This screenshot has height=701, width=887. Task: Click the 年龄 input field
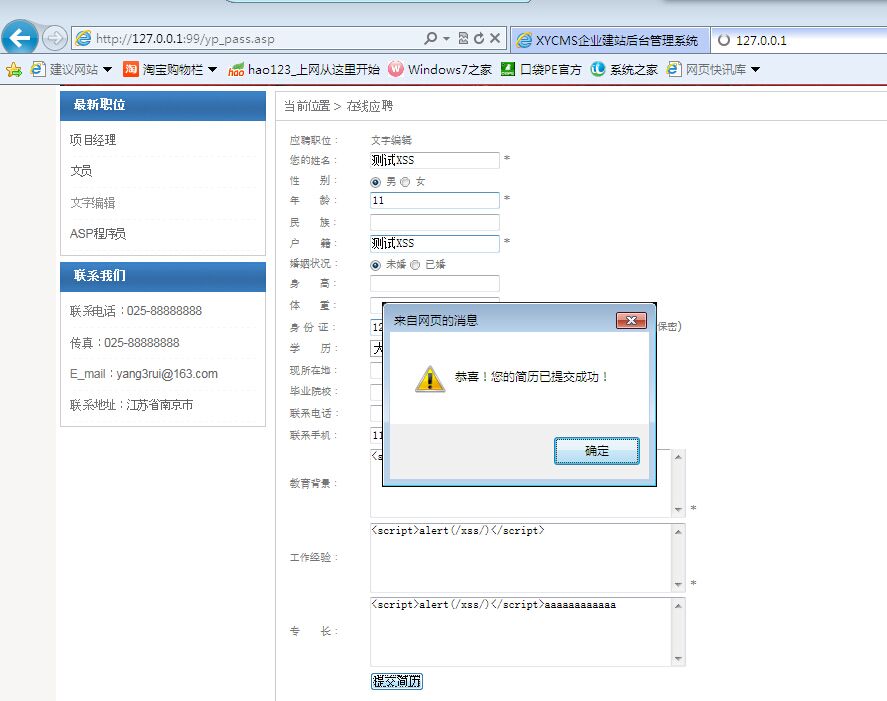[x=434, y=200]
